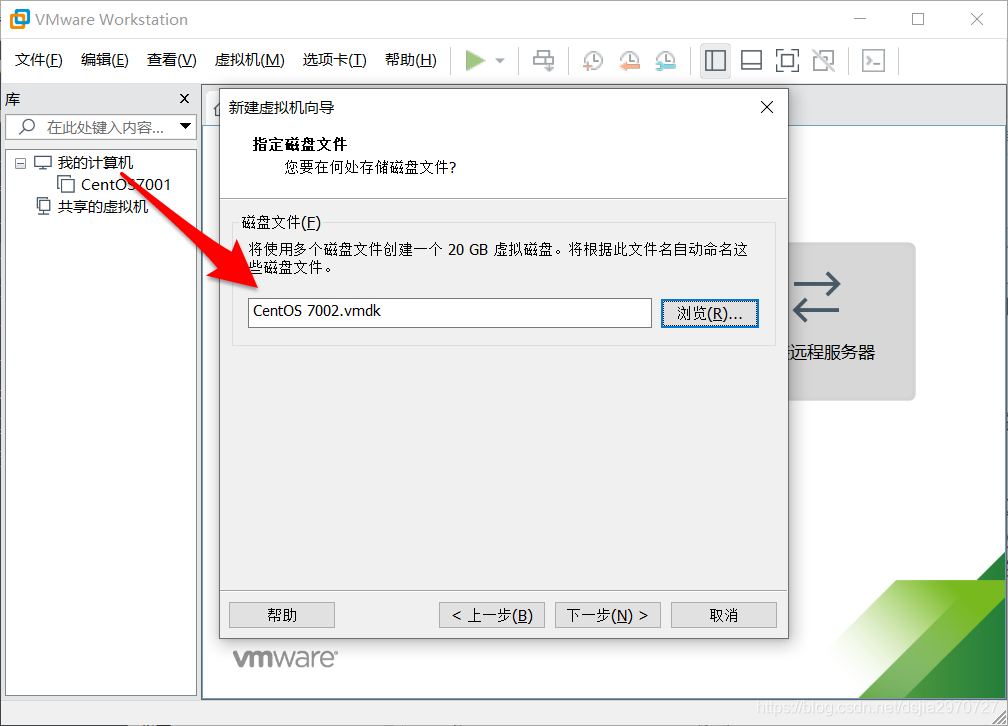Click the revert to snapshot icon
The height and width of the screenshot is (726, 1008).
pos(629,60)
